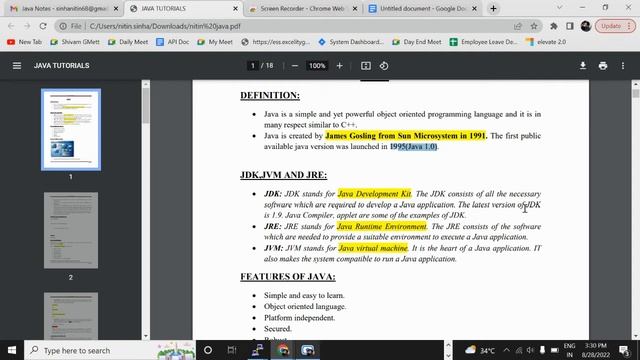Switch to the Untitled document Google Docs tab

coord(422,9)
